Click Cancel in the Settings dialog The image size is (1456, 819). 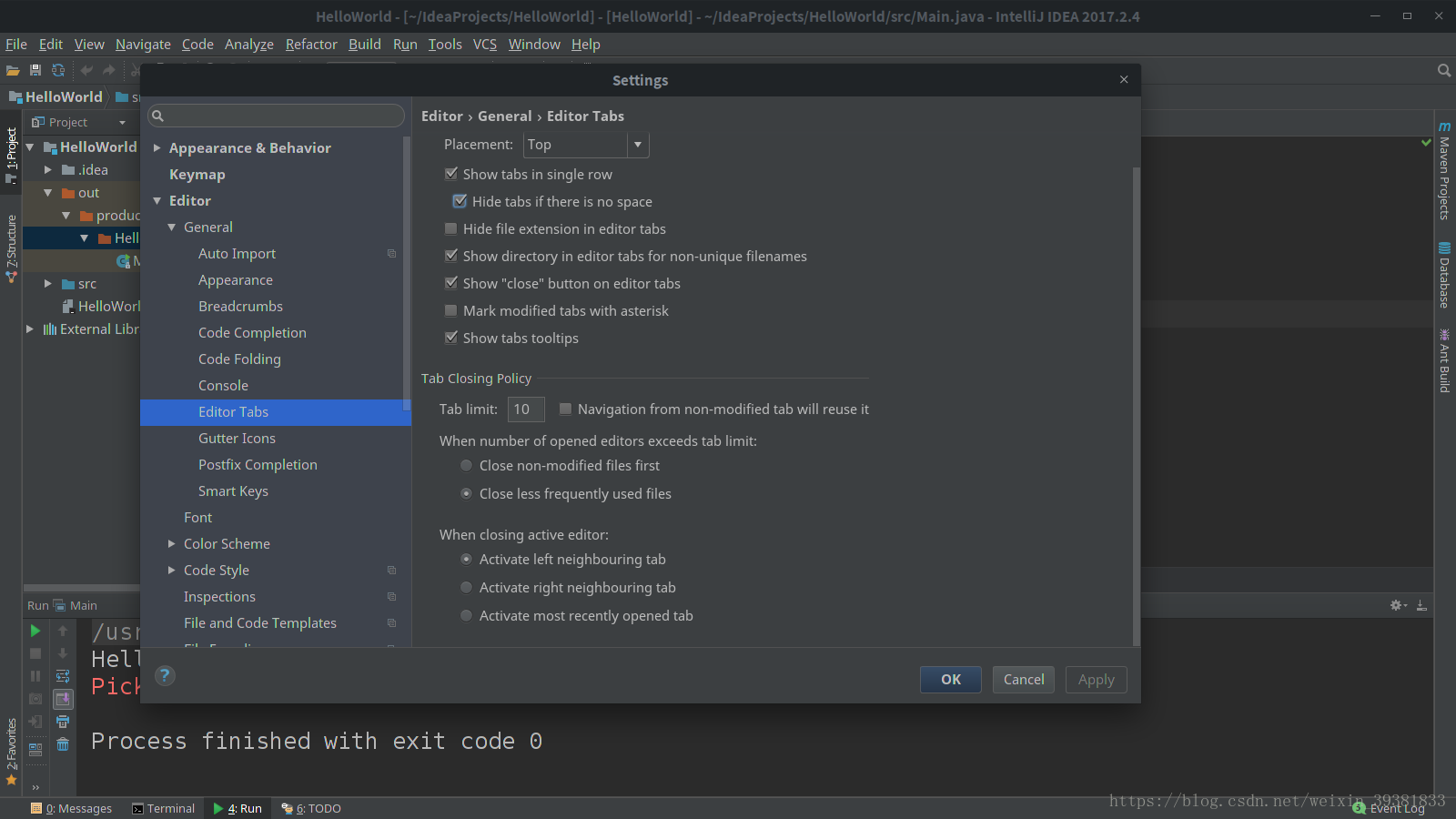[x=1024, y=680]
